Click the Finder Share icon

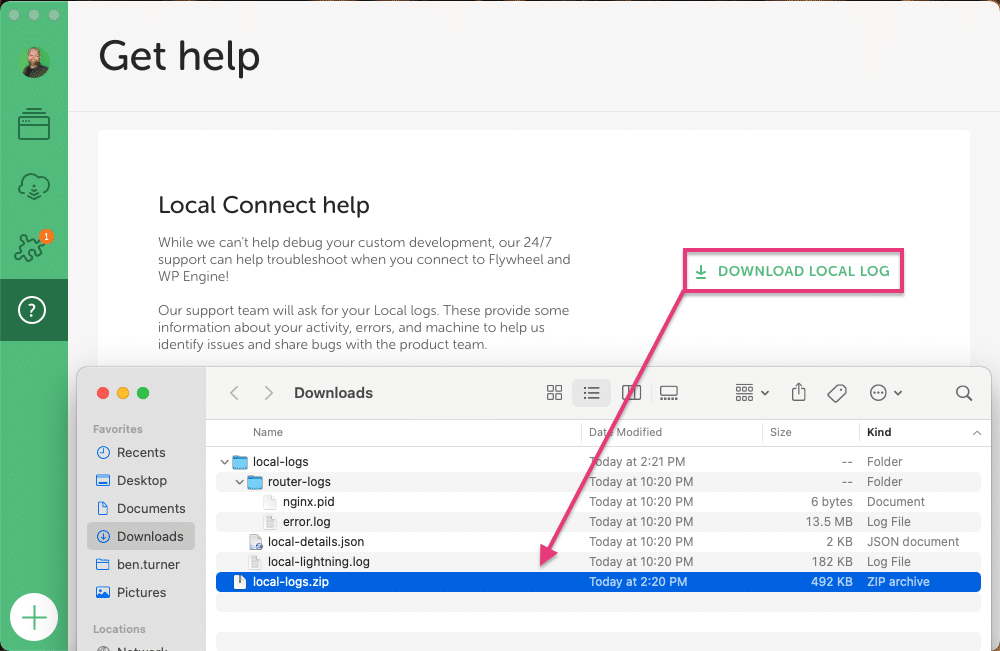(798, 392)
